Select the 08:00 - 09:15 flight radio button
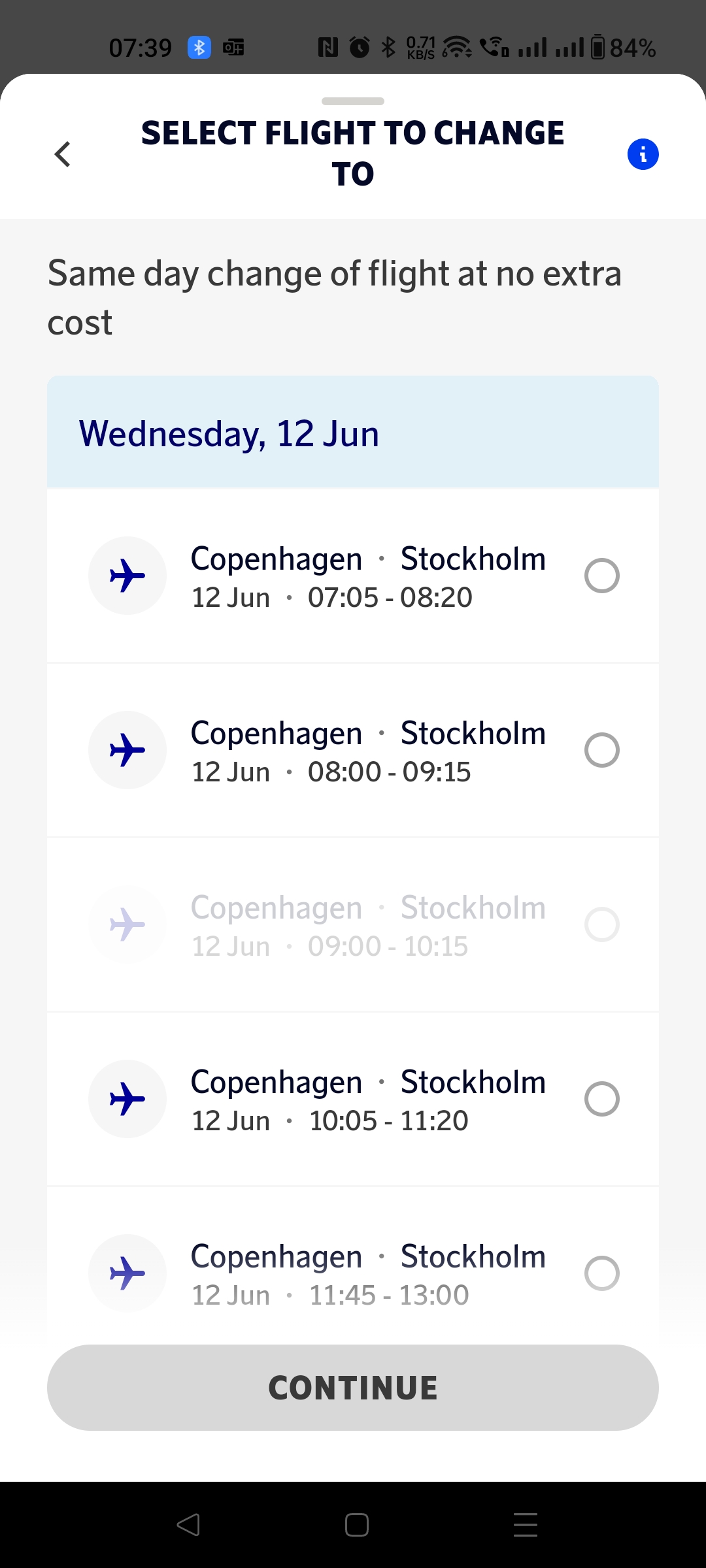The image size is (706, 1568). tap(601, 750)
